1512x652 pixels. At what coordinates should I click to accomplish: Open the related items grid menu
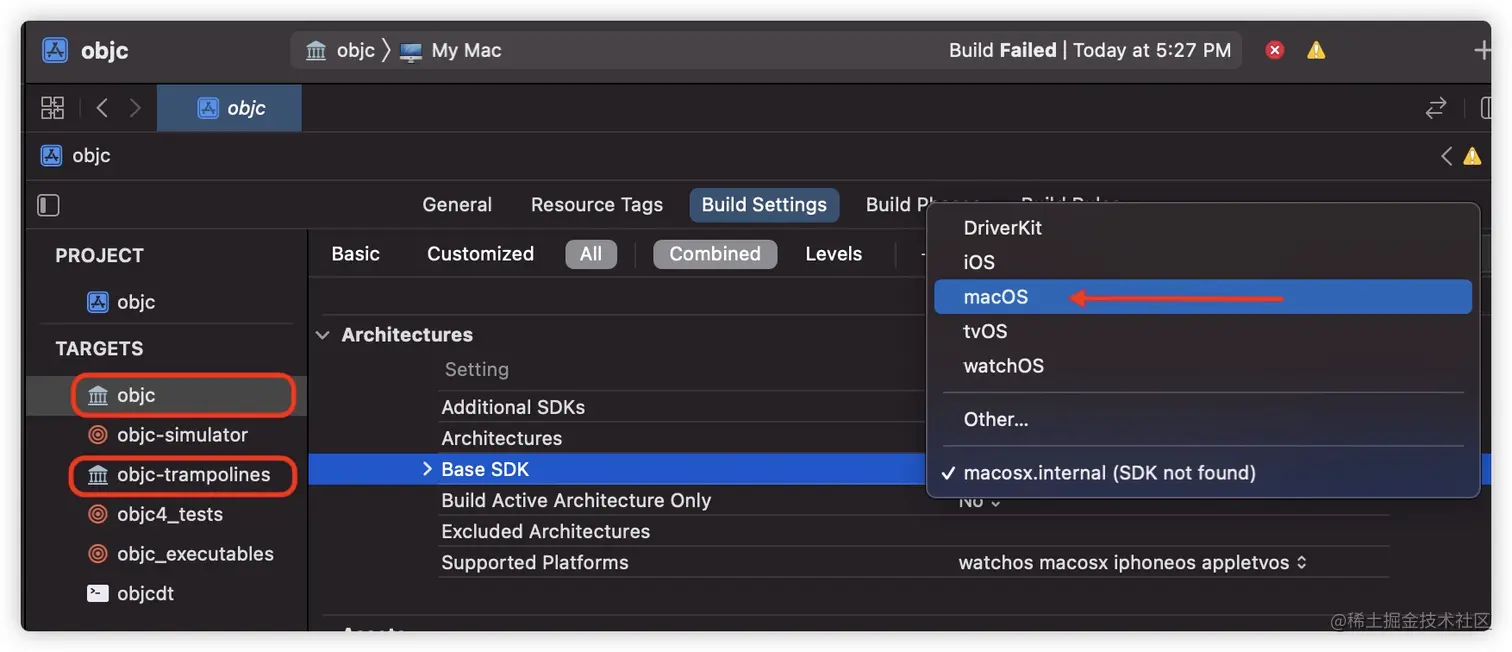pos(52,108)
